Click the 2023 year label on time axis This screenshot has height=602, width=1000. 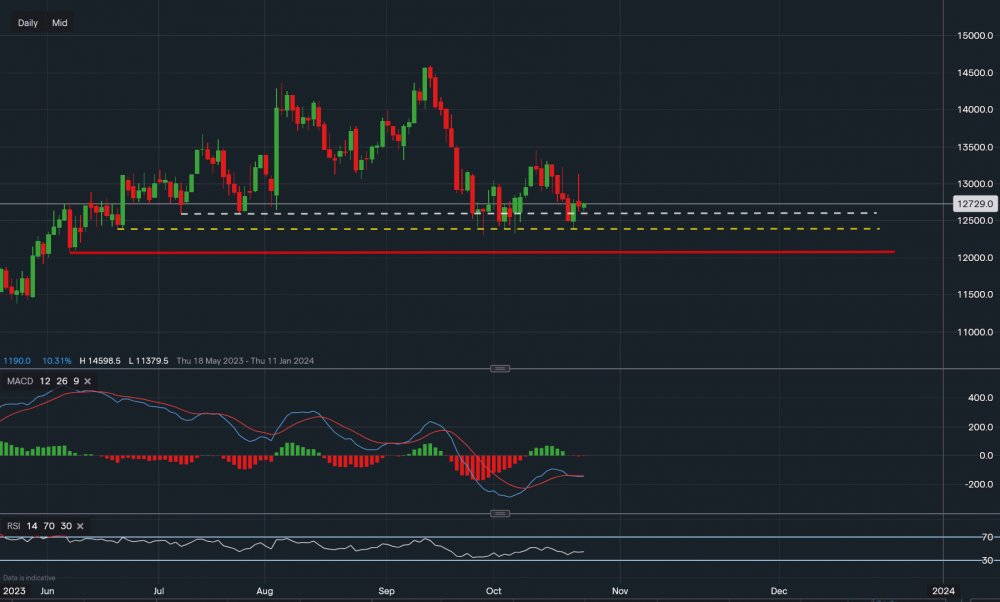tap(13, 591)
